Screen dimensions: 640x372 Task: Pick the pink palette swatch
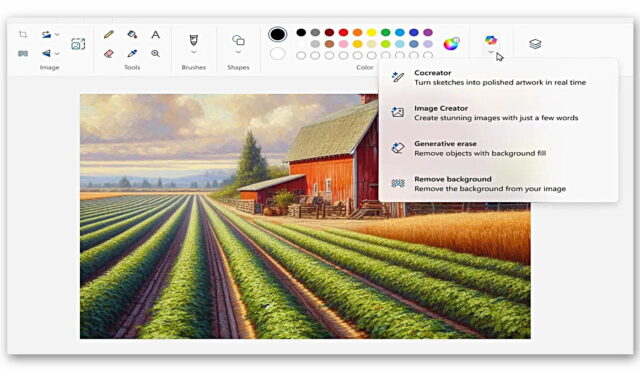coord(343,44)
